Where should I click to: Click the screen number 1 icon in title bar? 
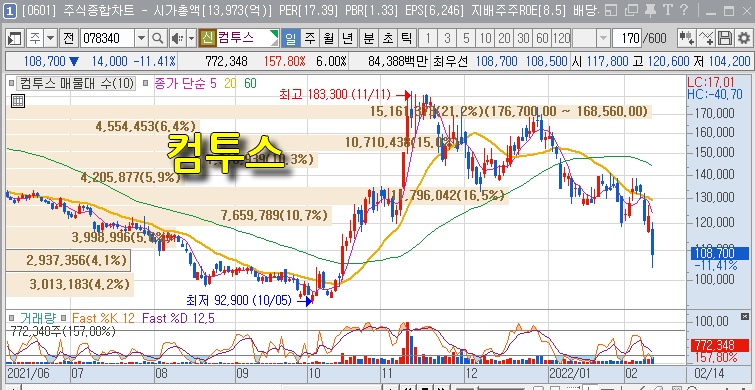10,10
